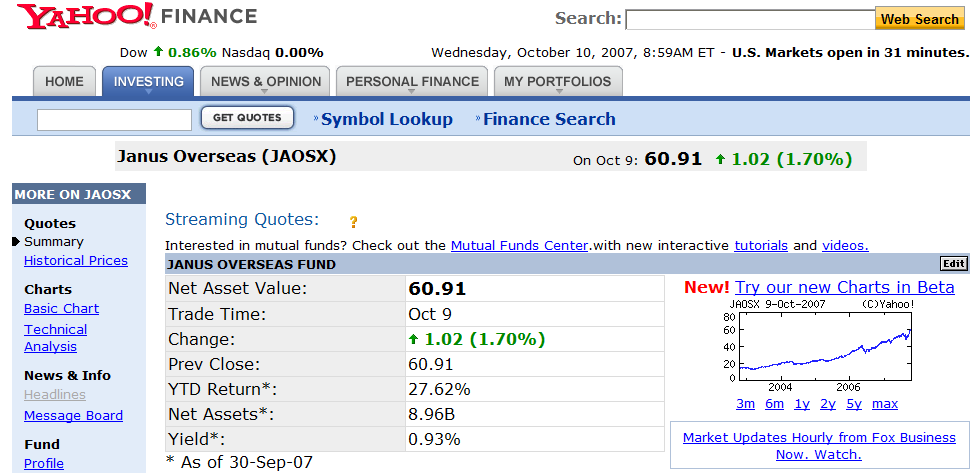Expand the News & Opinion tab arrow
Image resolution: width=978 pixels, height=473 pixels.
click(264, 92)
